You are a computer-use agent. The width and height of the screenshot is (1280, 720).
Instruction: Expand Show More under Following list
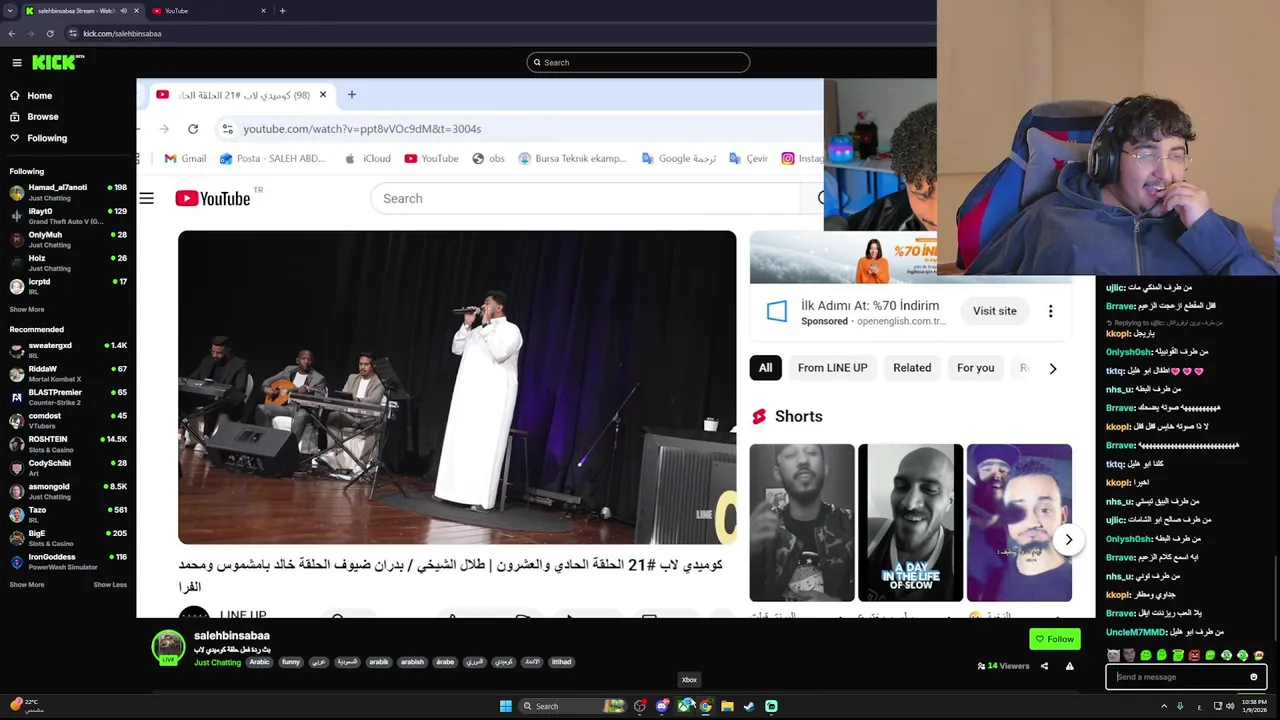pyautogui.click(x=27, y=309)
